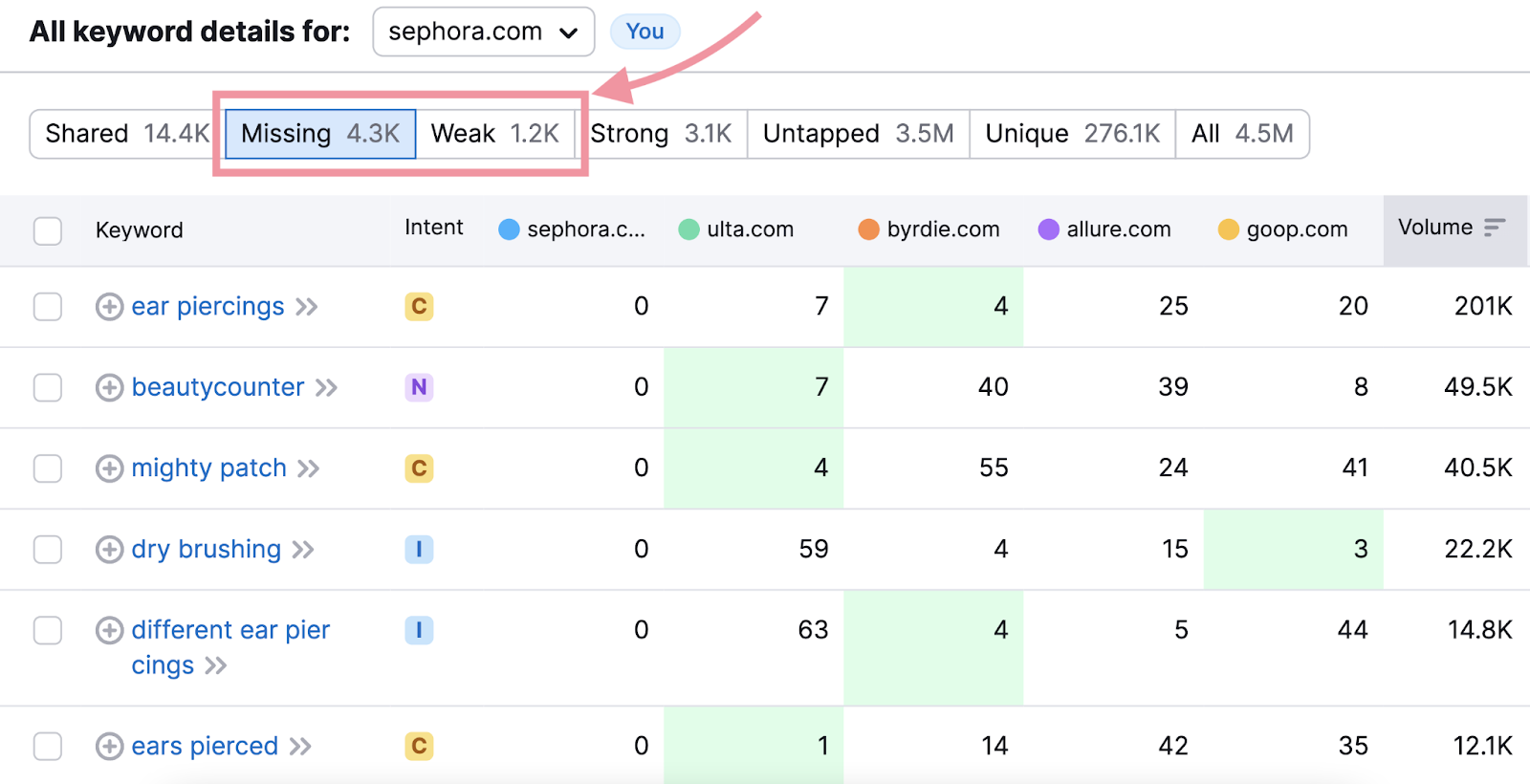The width and height of the screenshot is (1530, 784).
Task: Open the Unique 276.1K tab
Action: pyautogui.click(x=1072, y=134)
